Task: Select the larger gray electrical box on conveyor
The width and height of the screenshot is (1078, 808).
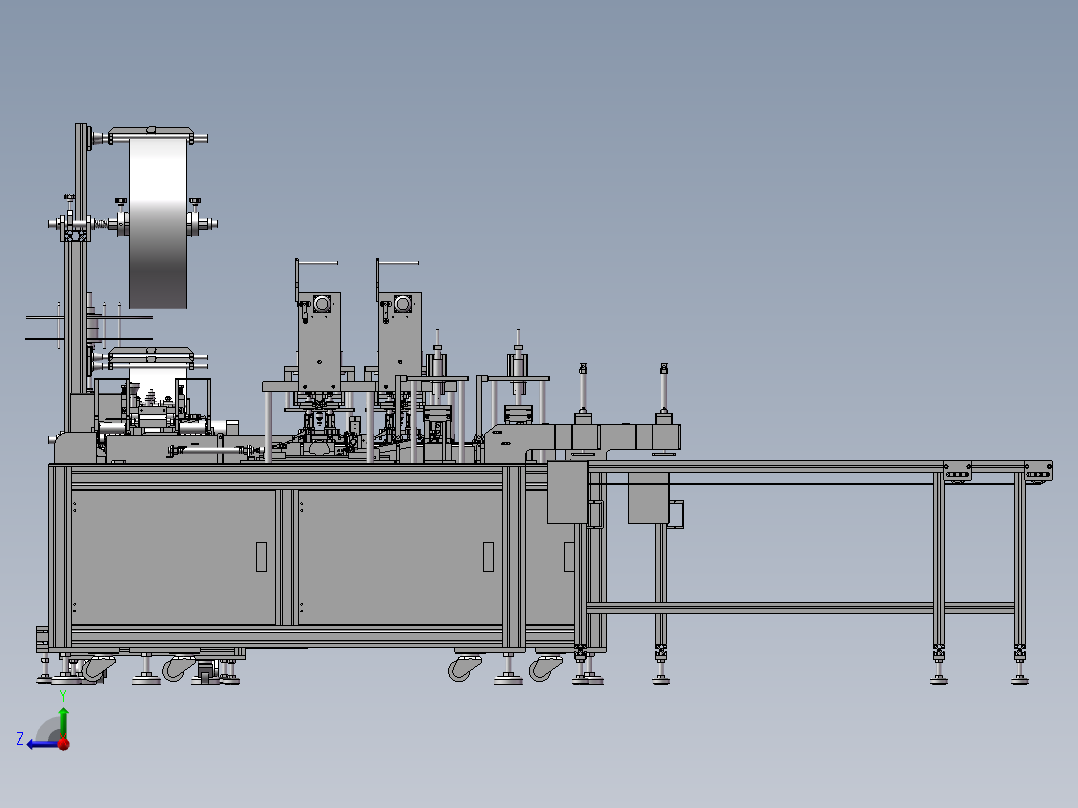Action: tap(568, 492)
